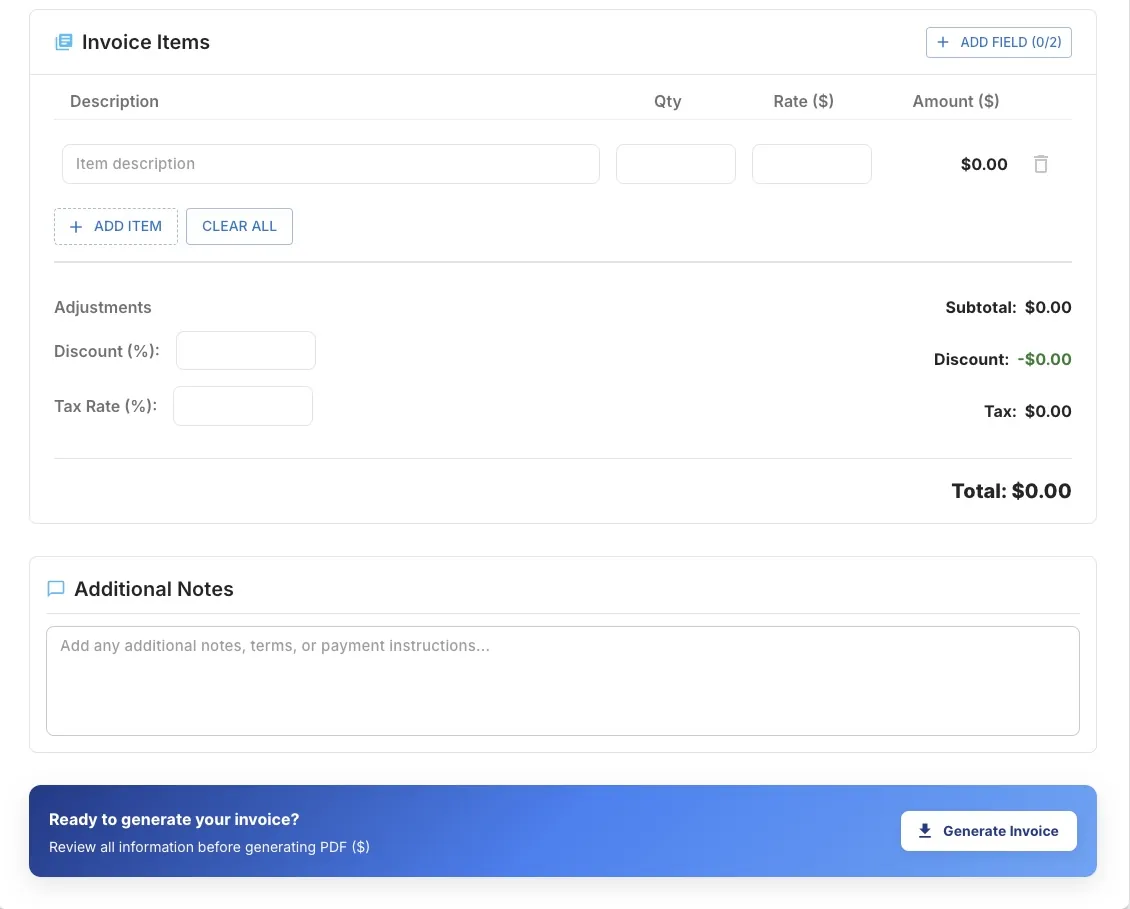Focus the Item description text field
The width and height of the screenshot is (1130, 909).
(330, 164)
